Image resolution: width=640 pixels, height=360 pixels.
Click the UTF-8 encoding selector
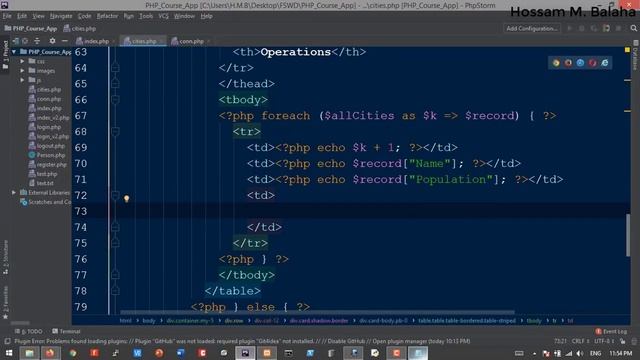tap(604, 341)
